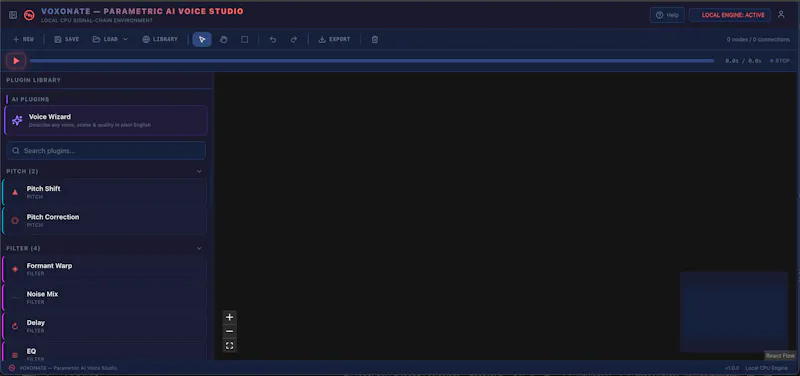This screenshot has width=800, height=376.
Task: Start playback with the play button
Action: [x=16, y=61]
